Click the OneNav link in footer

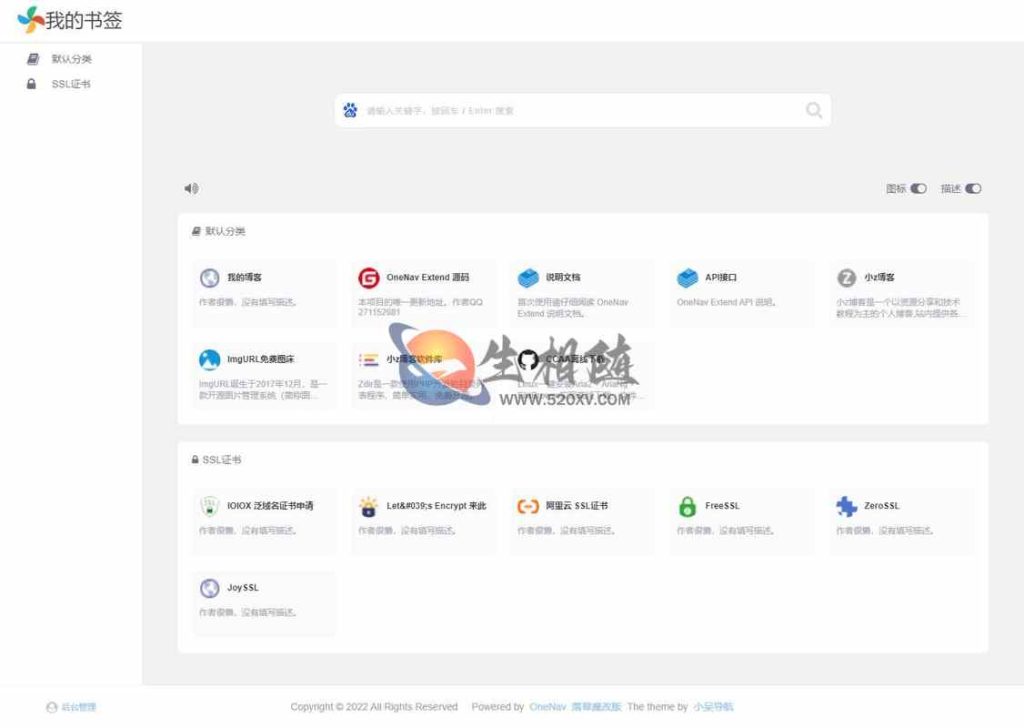pos(546,707)
